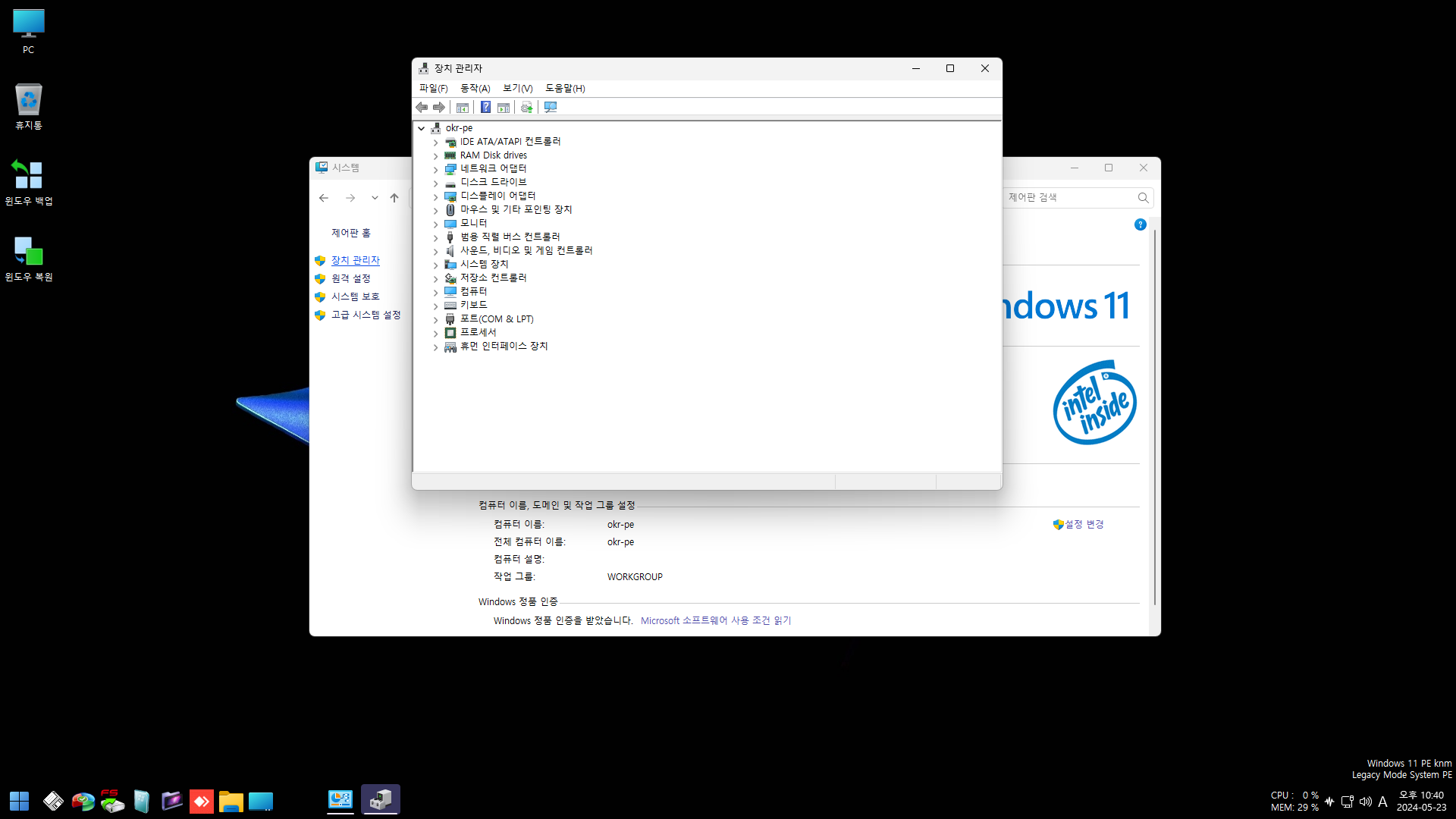
Task: Expand 휴먼 인터페이스 장치 category
Action: (x=435, y=346)
